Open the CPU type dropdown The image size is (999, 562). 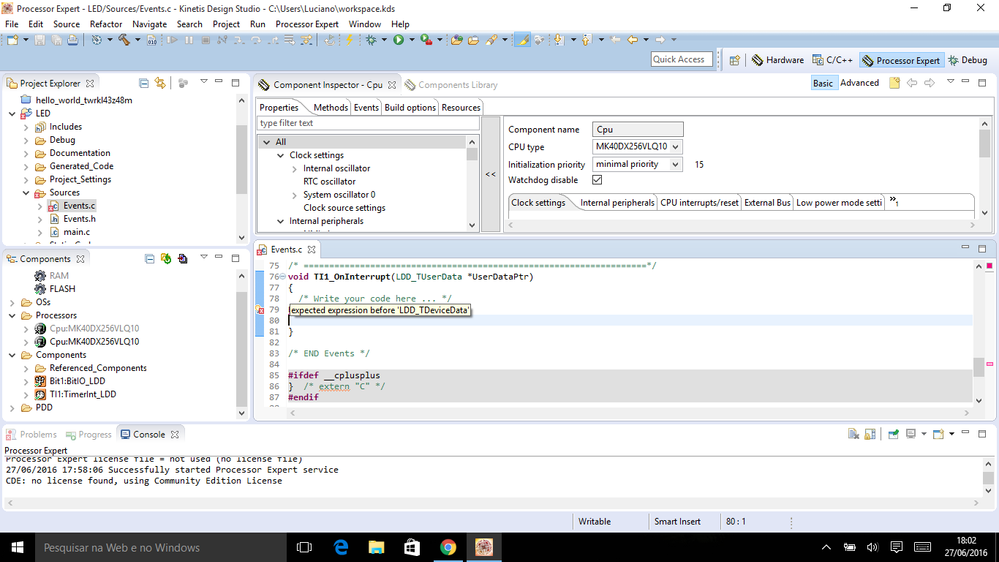click(x=675, y=147)
